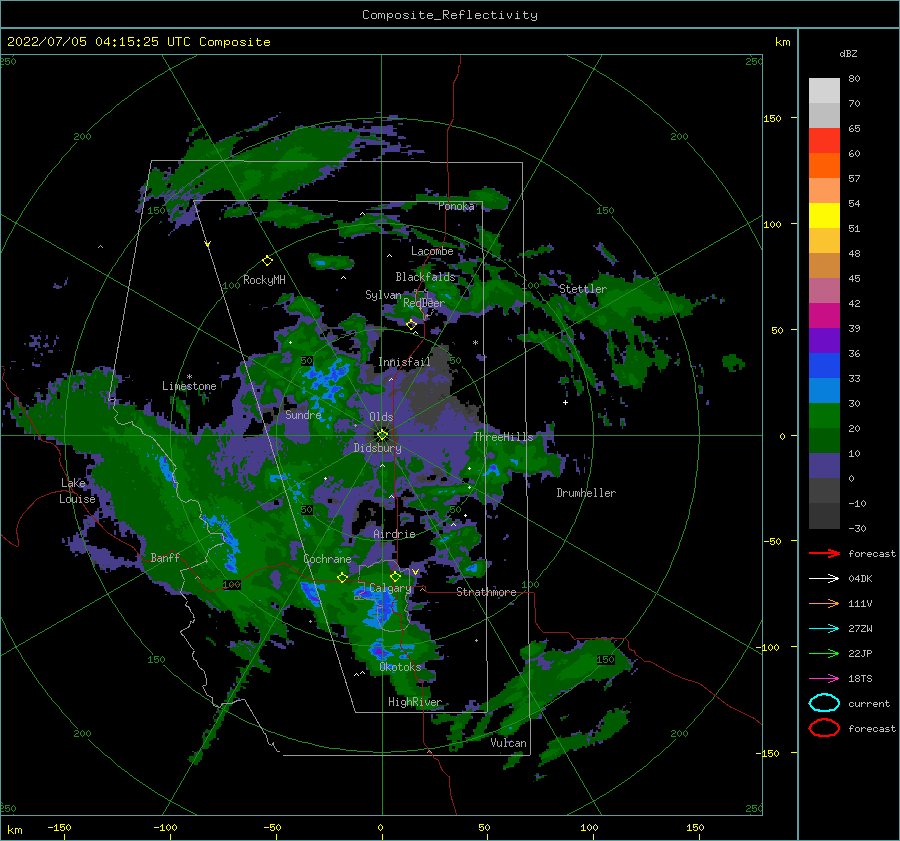
Task: Click the Stettler city label
Action: click(583, 289)
